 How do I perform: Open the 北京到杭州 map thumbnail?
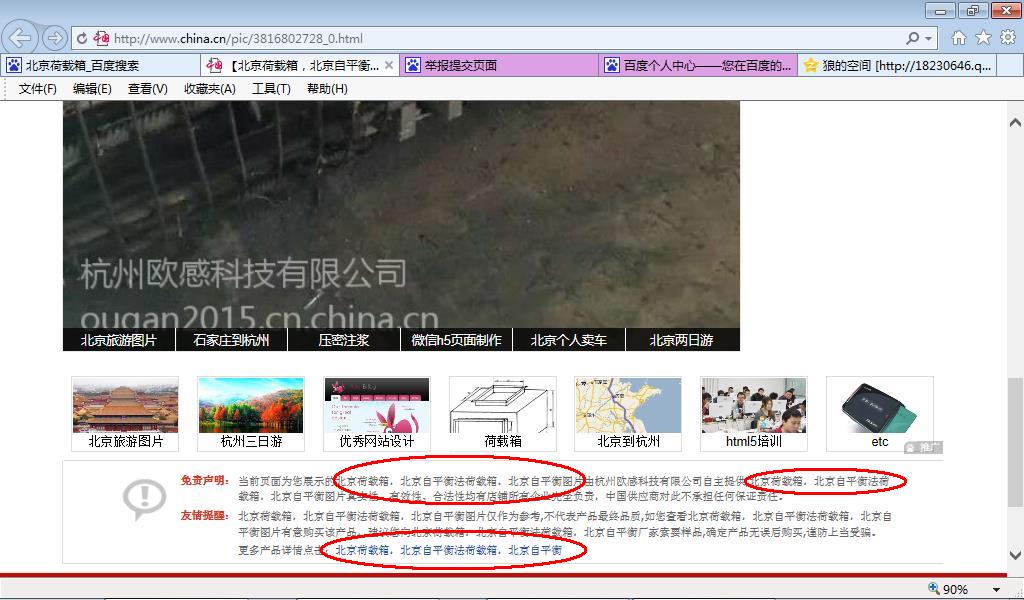point(628,414)
